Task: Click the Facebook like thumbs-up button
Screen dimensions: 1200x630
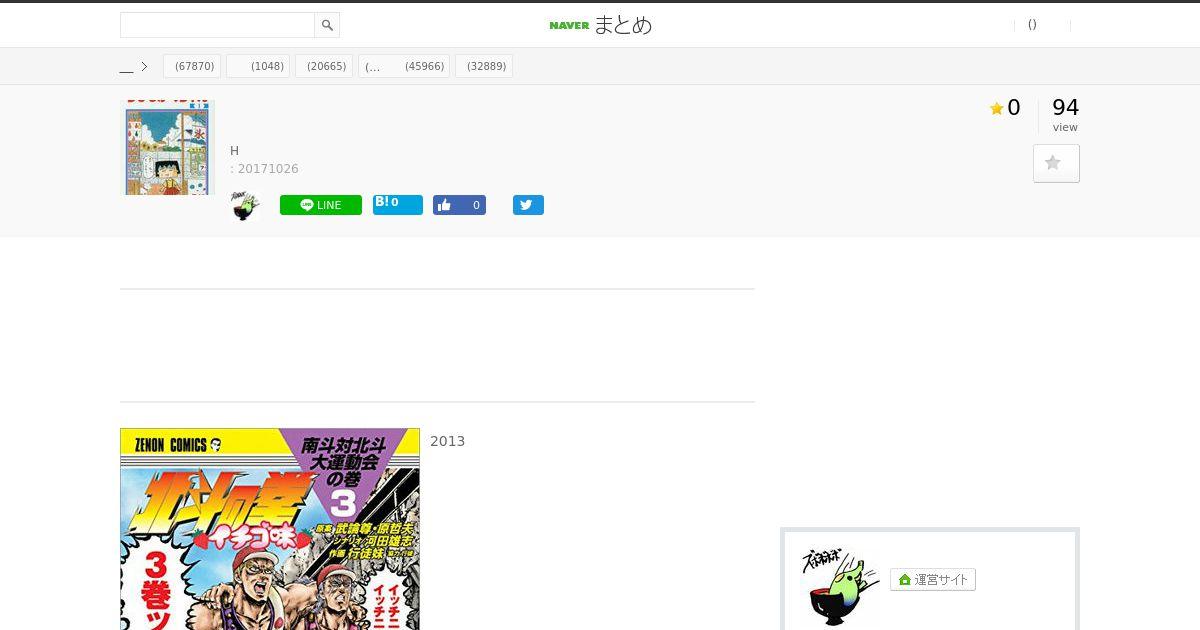Action: pos(459,205)
